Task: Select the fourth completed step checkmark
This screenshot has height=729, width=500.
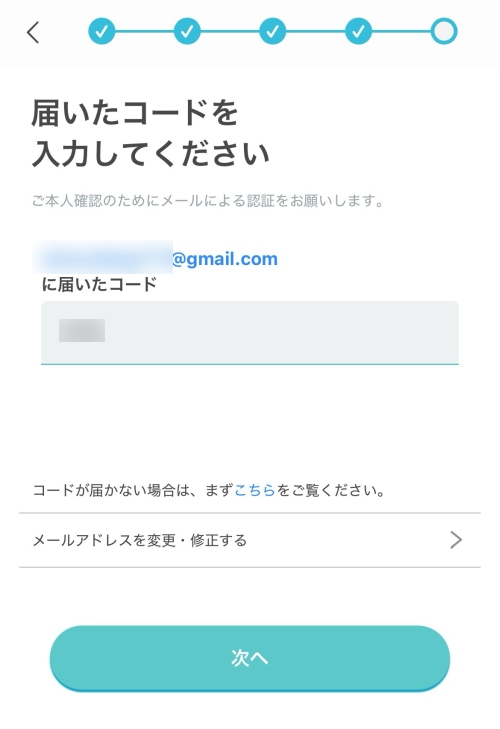Action: coord(358,31)
